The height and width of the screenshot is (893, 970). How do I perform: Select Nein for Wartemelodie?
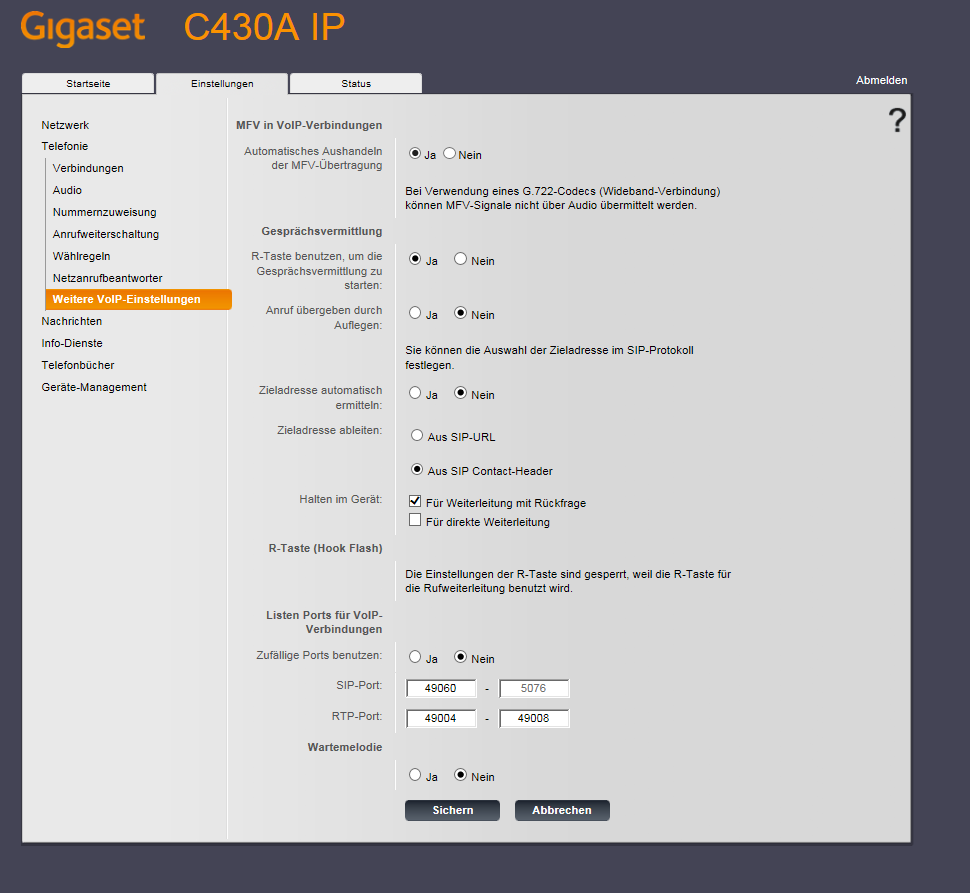460,775
